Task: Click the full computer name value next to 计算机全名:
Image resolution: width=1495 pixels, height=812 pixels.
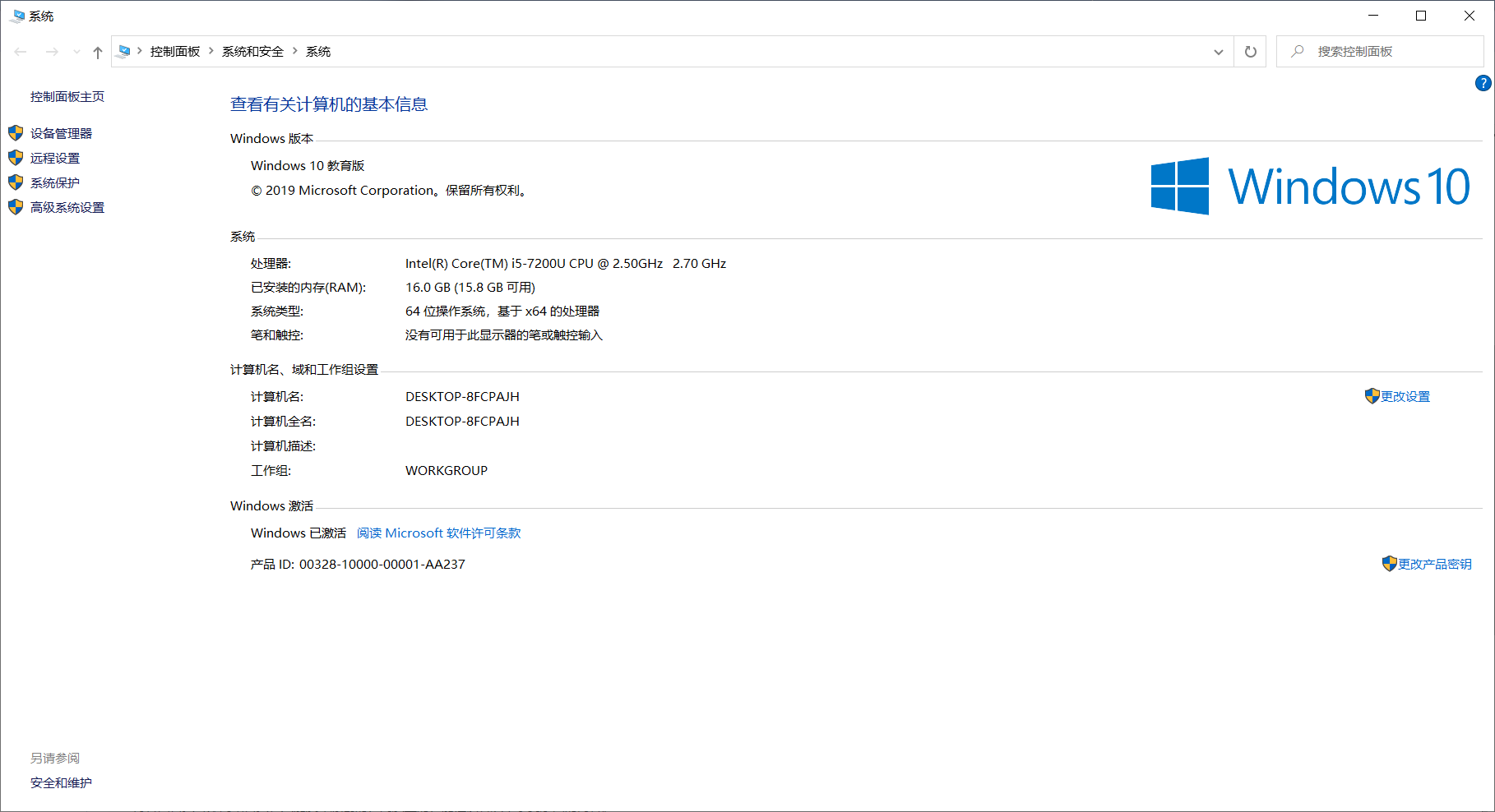Action: coord(462,421)
